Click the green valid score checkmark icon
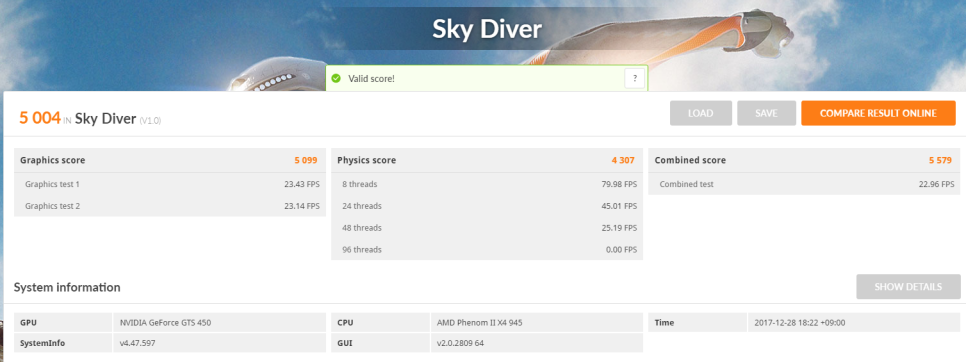The image size is (966, 362). tap(336, 78)
